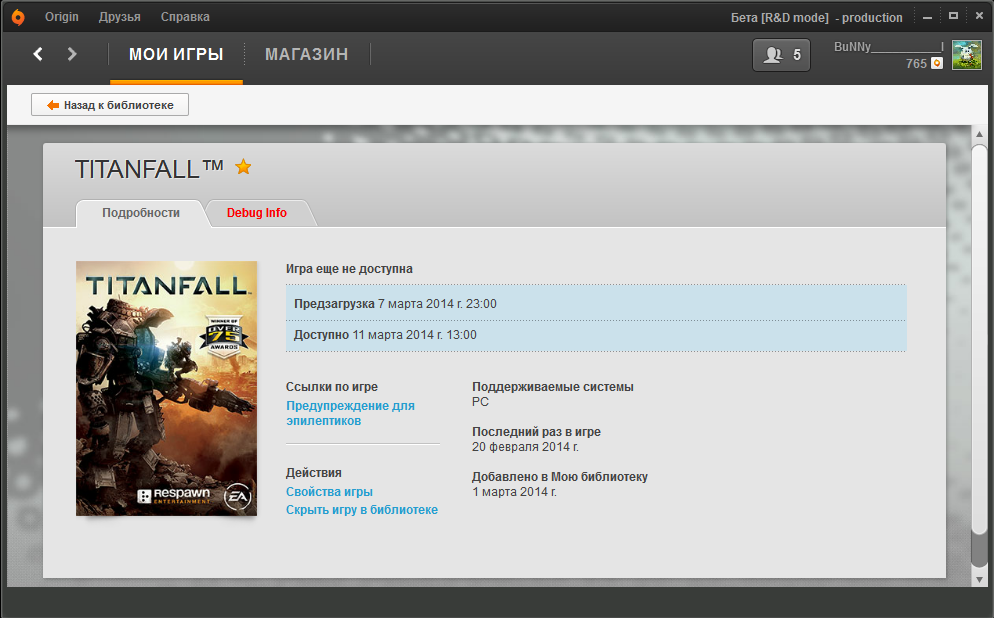
Task: Click the Origin points icon beside 765
Action: pos(936,63)
